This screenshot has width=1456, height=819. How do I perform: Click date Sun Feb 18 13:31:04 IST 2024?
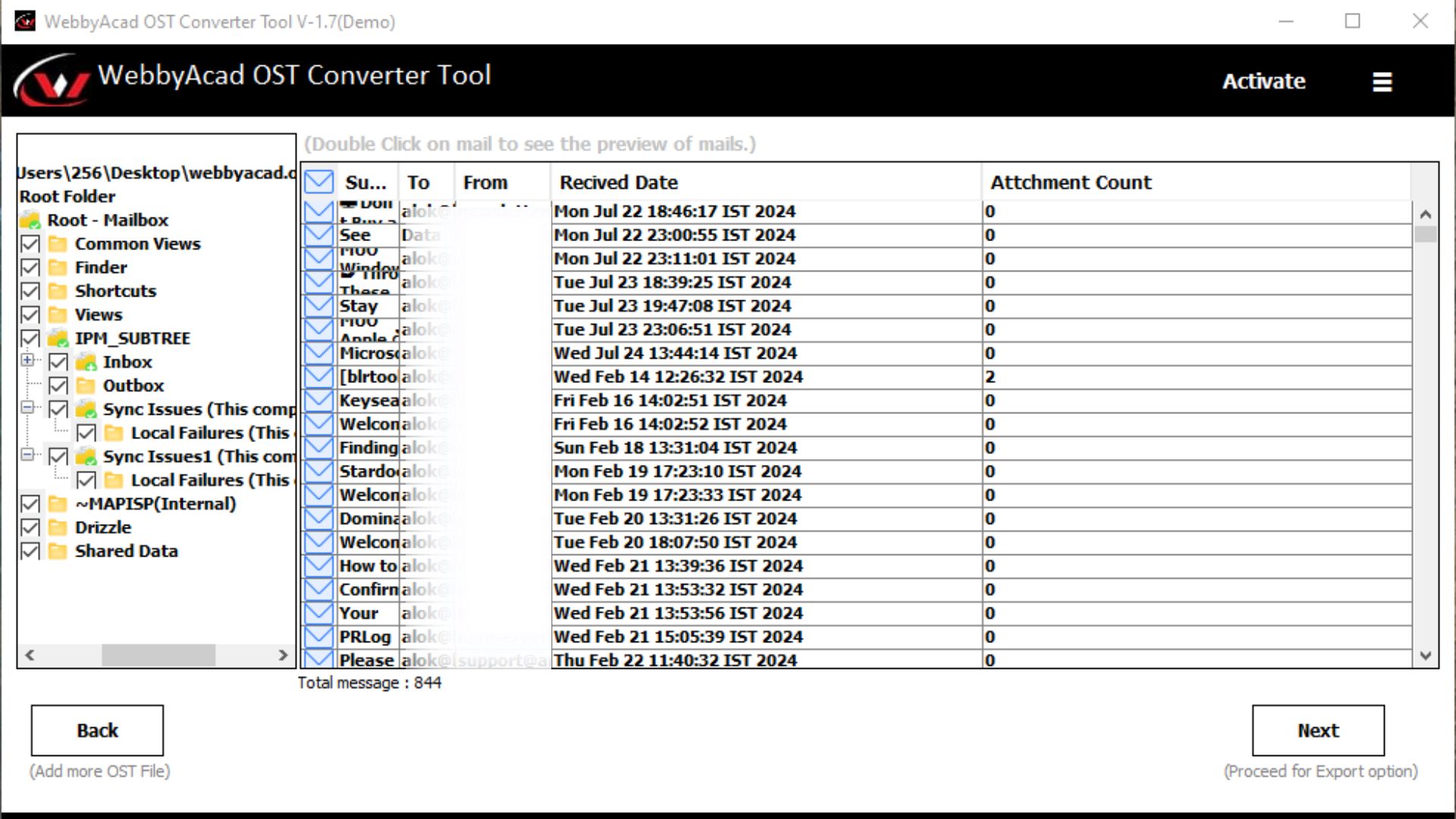674,447
